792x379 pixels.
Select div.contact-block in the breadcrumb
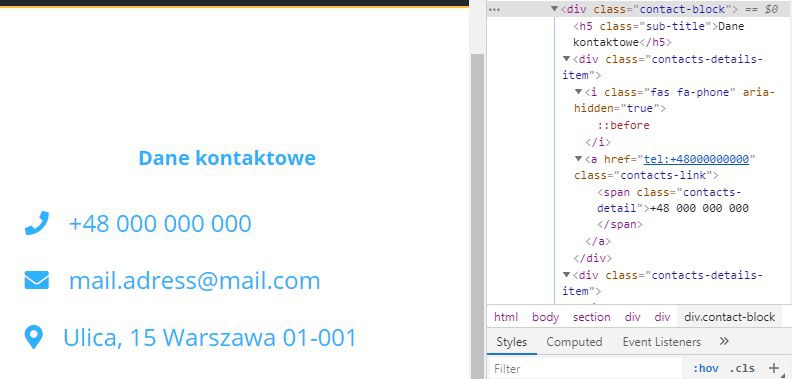pyautogui.click(x=729, y=317)
